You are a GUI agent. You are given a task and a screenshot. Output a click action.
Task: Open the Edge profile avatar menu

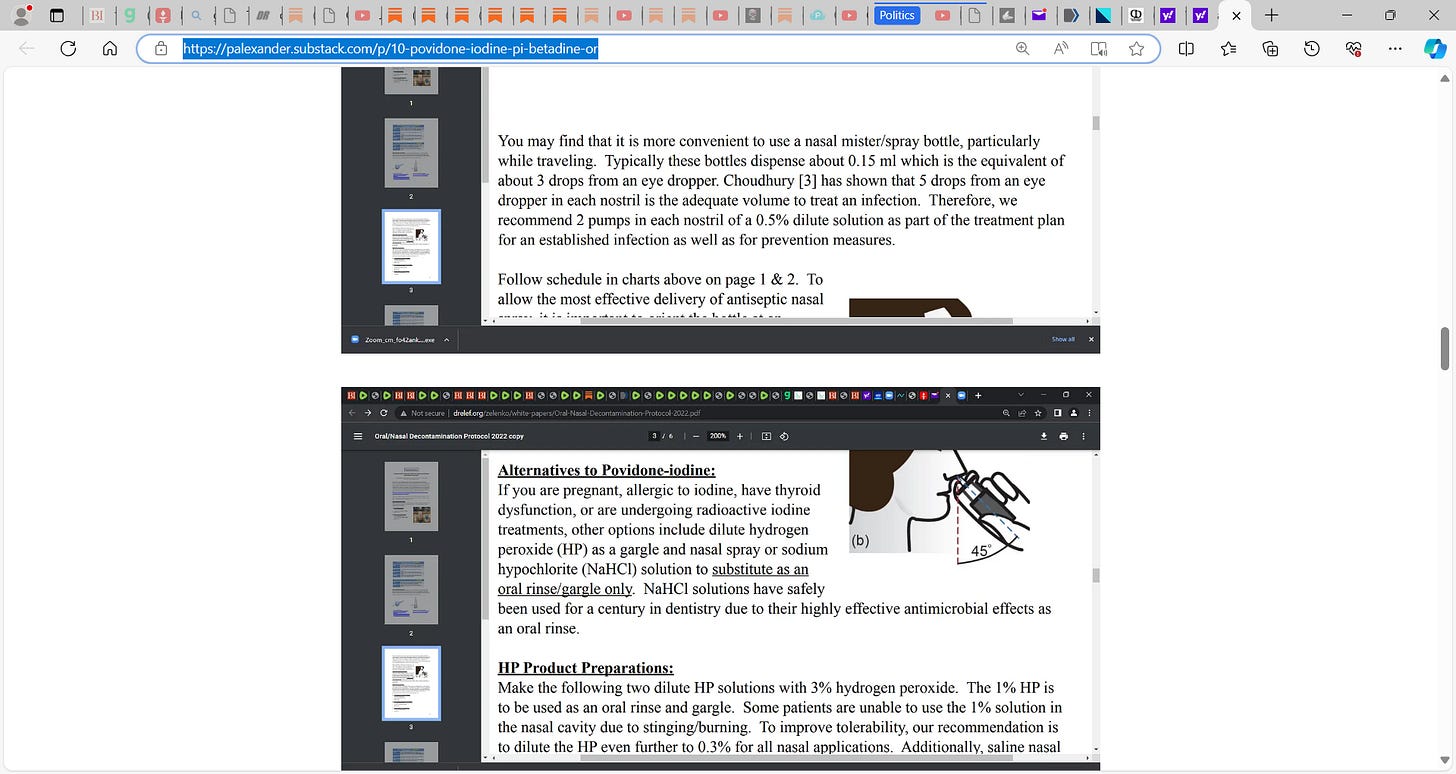pos(21,15)
